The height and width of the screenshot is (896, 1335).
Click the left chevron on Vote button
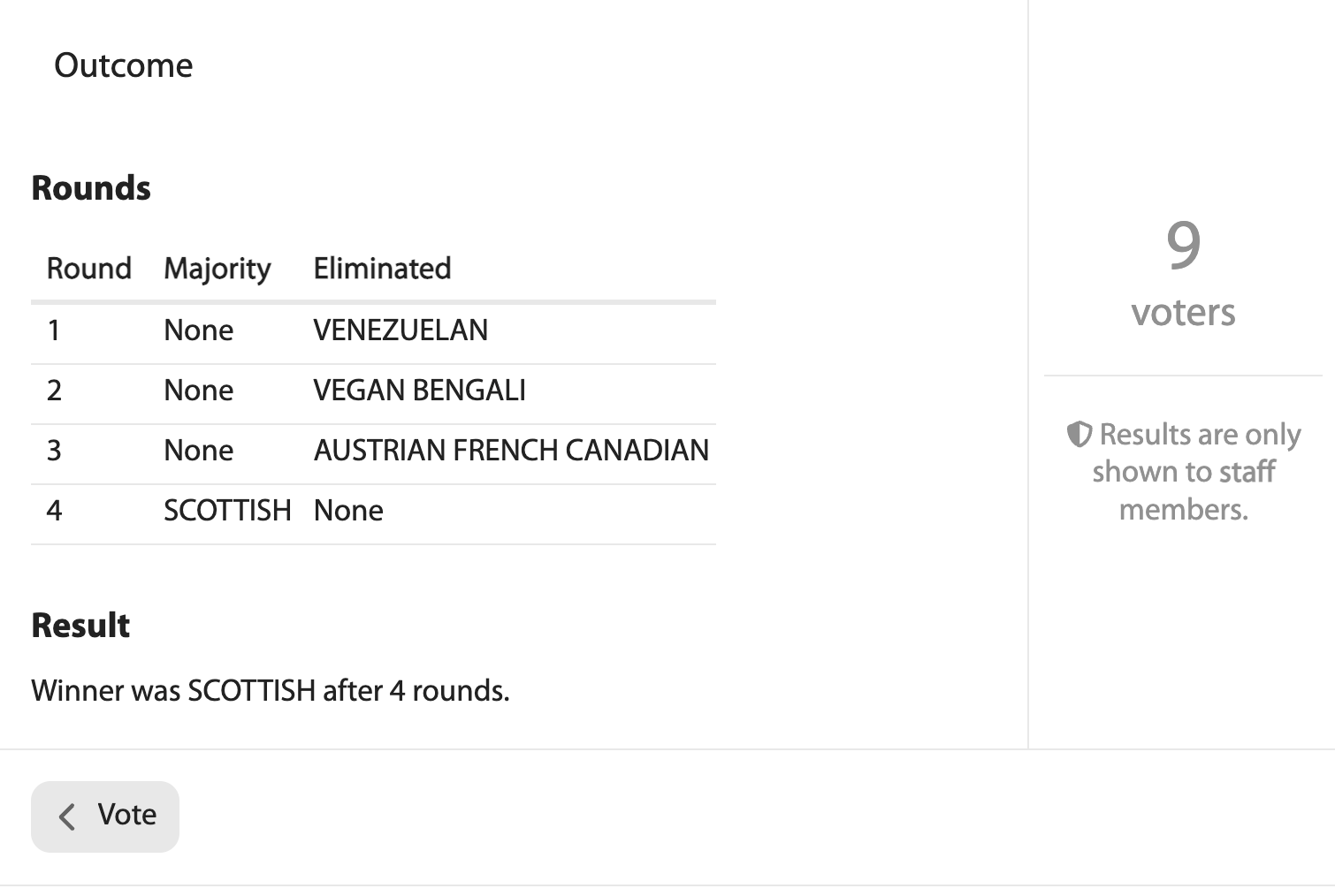coord(67,816)
